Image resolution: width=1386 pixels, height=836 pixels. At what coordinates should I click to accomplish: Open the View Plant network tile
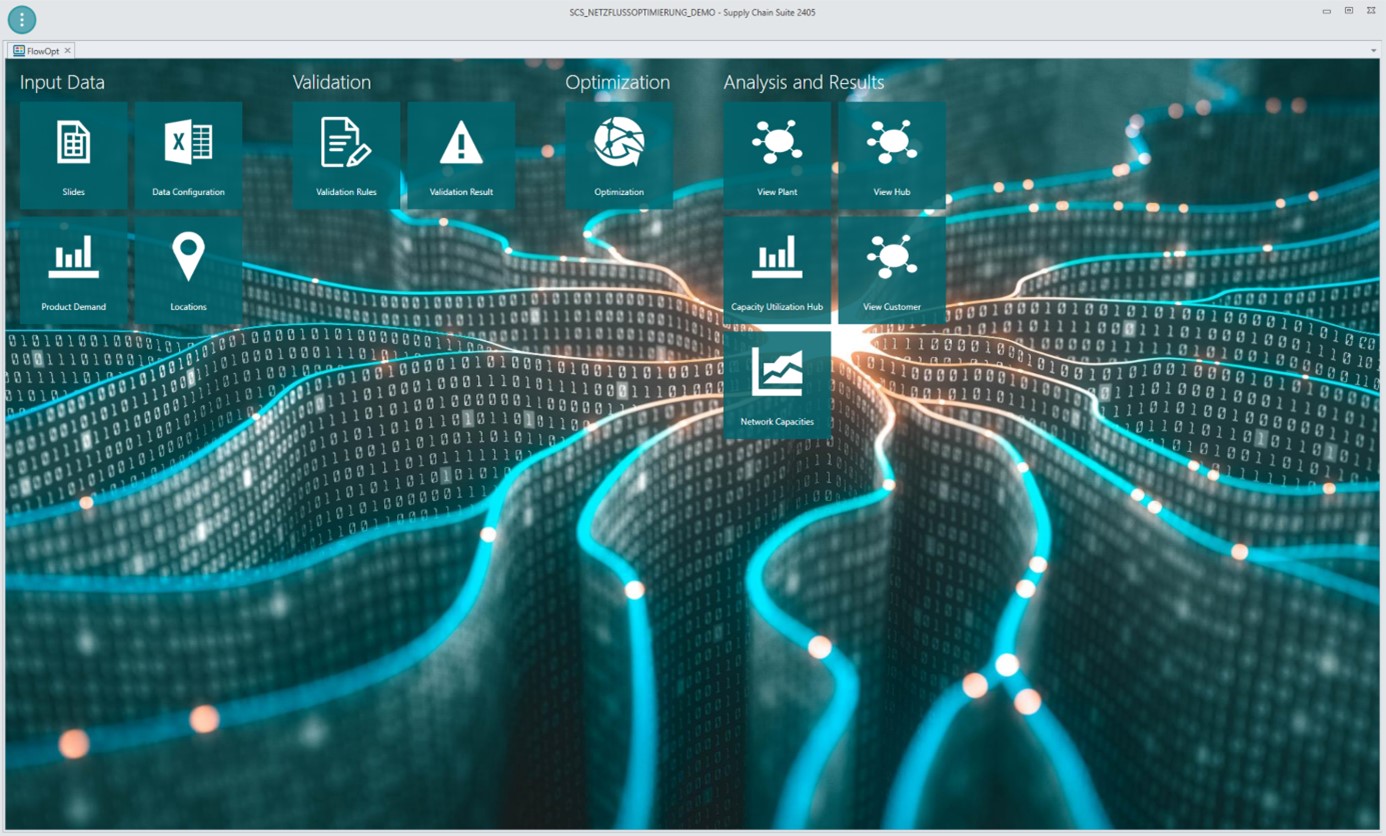tap(777, 155)
